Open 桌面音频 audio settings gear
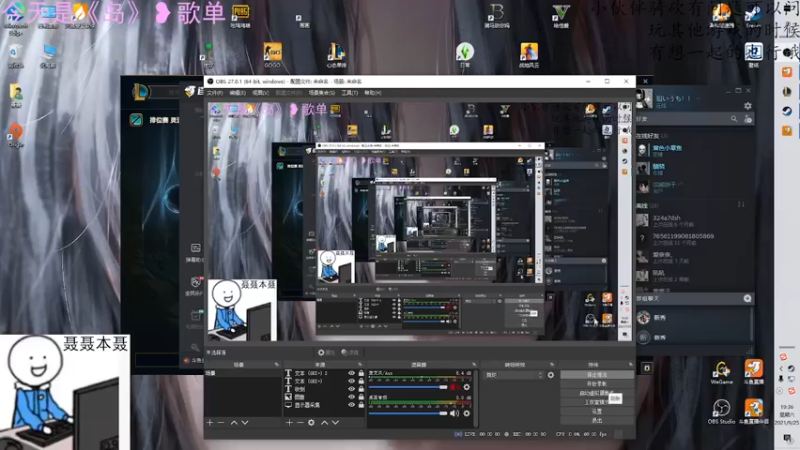 [x=466, y=413]
